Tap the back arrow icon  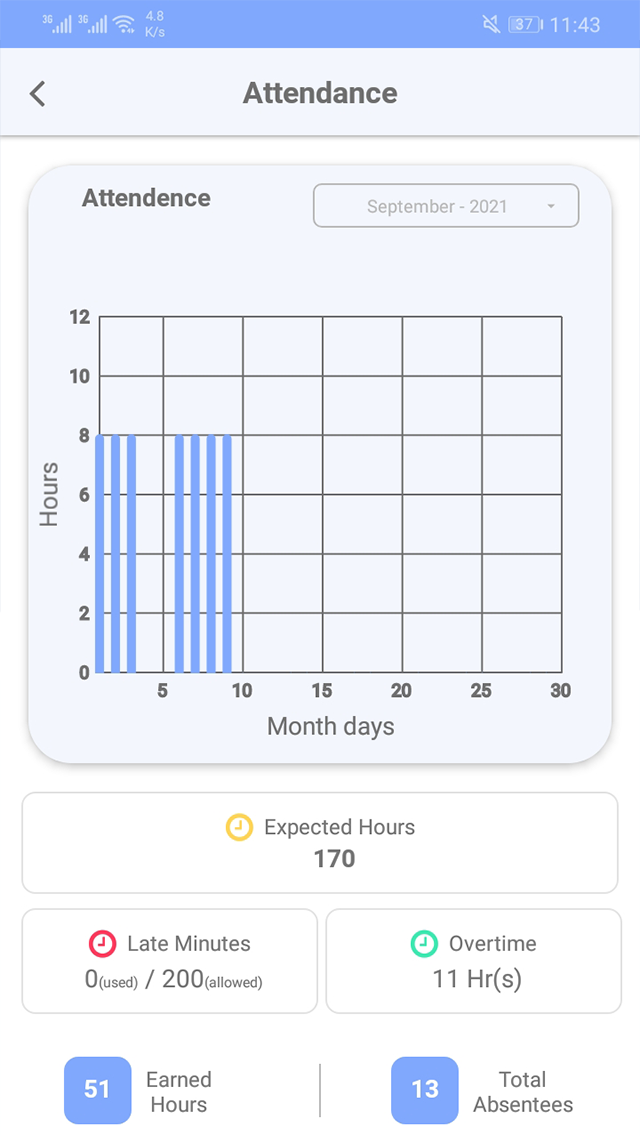pyautogui.click(x=38, y=94)
